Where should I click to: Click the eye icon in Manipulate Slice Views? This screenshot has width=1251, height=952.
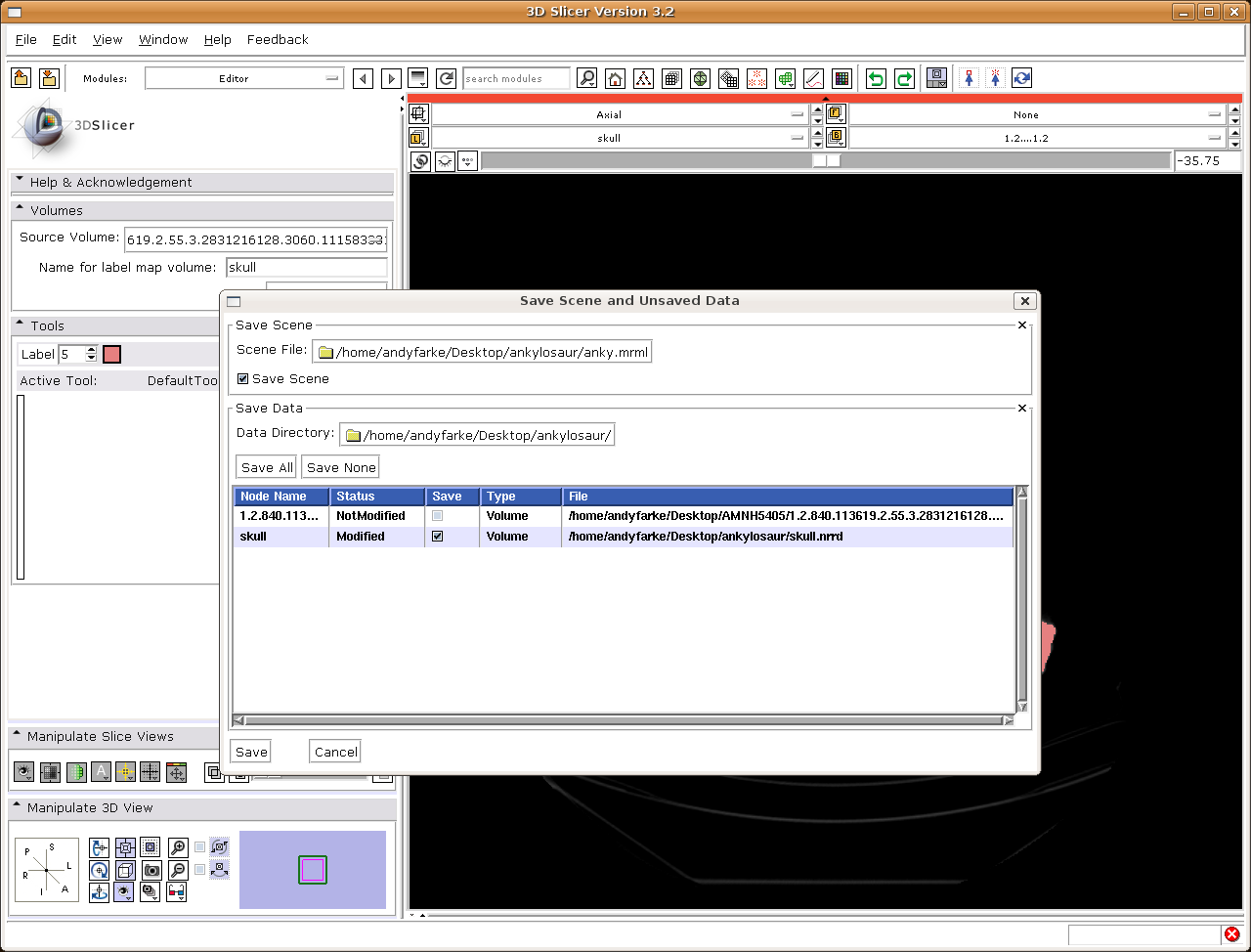pyautogui.click(x=23, y=772)
